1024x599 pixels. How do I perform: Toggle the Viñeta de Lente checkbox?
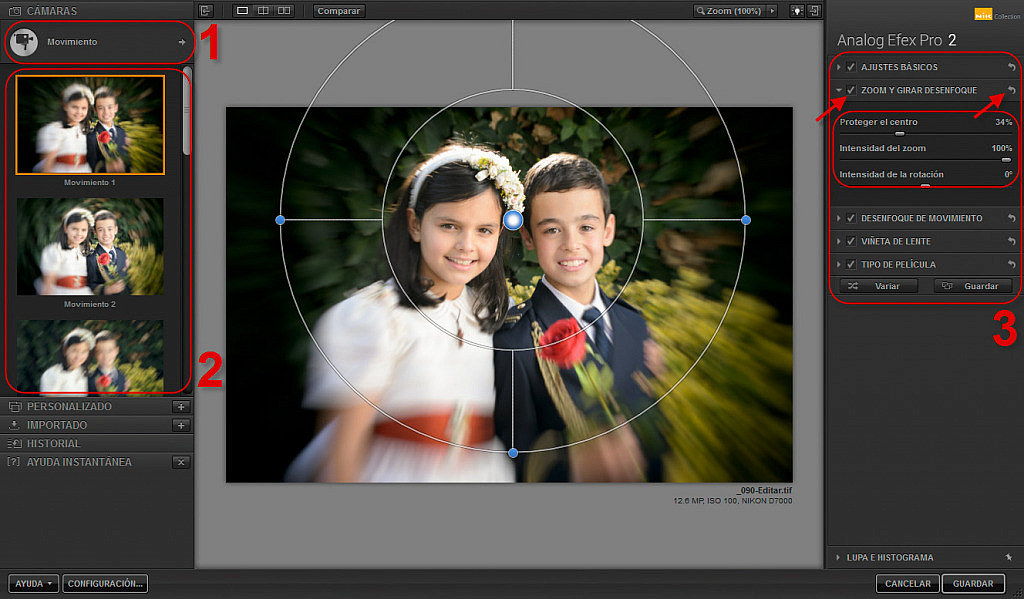tap(851, 241)
